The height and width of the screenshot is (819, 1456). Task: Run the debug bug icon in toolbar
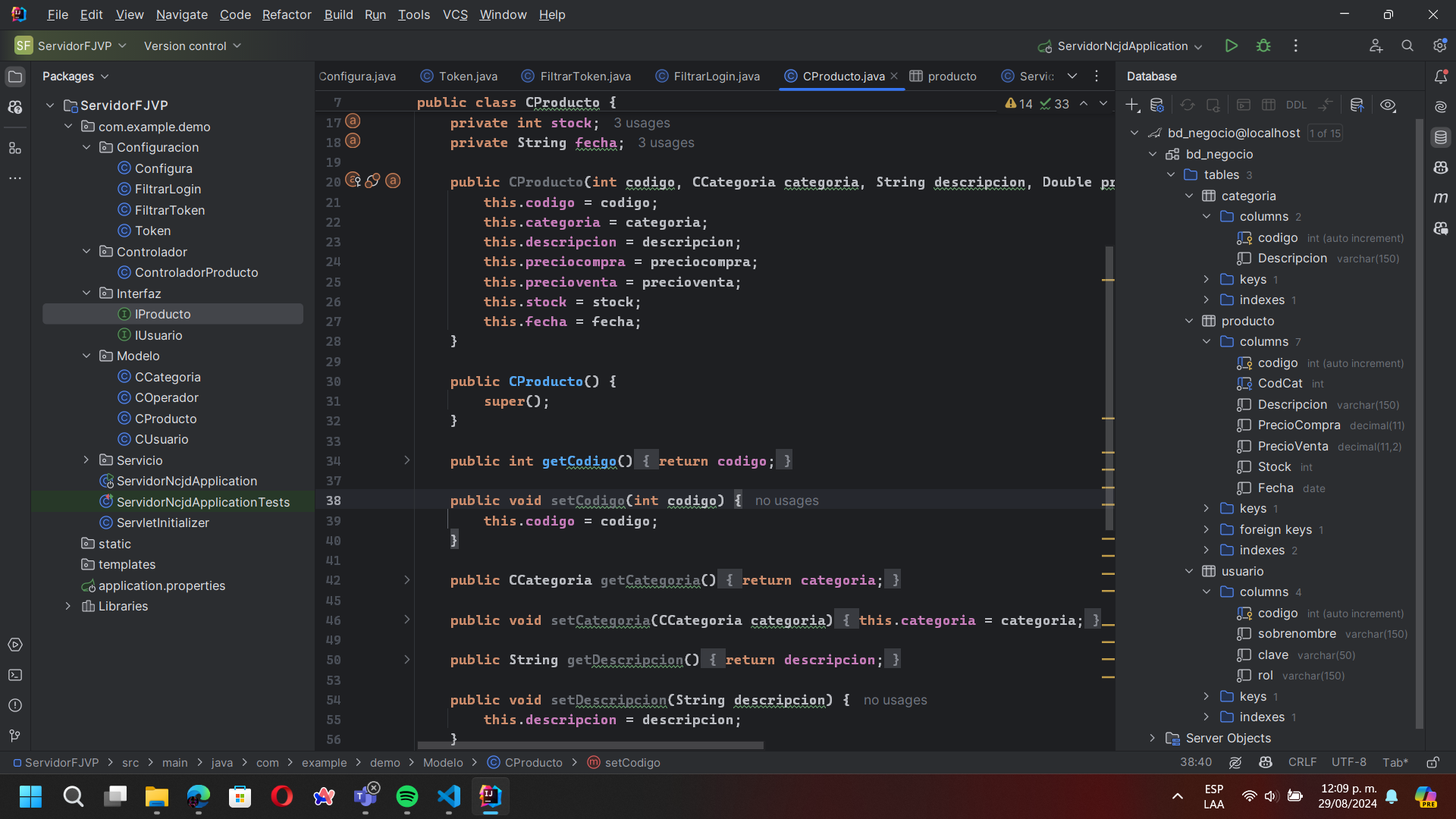(1263, 45)
